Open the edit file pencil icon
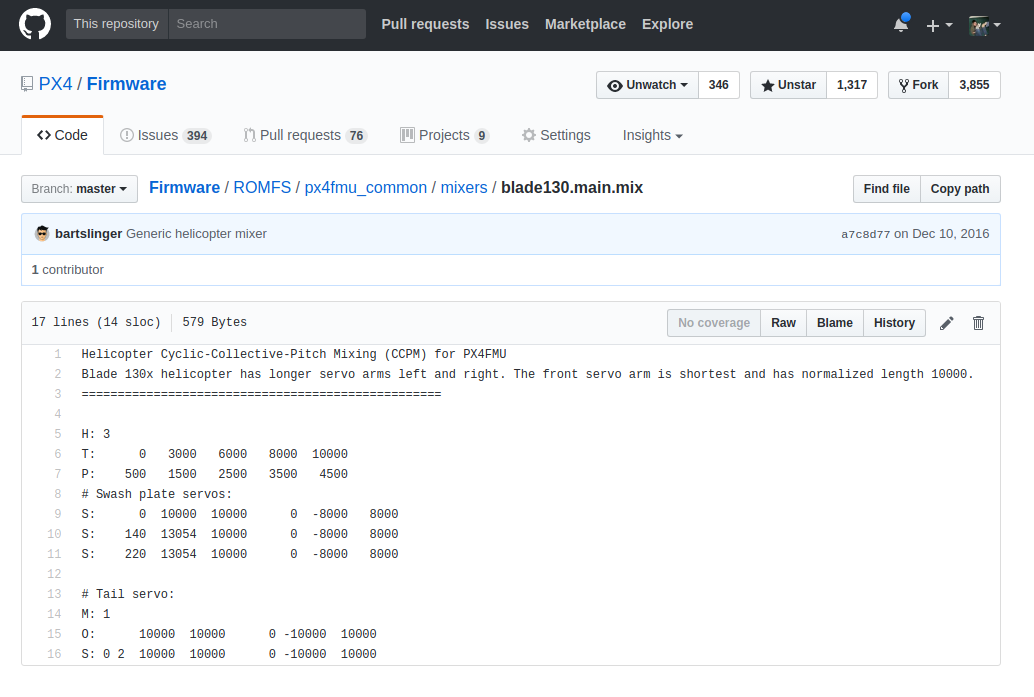Viewport: 1034px width, 697px height. point(946,322)
